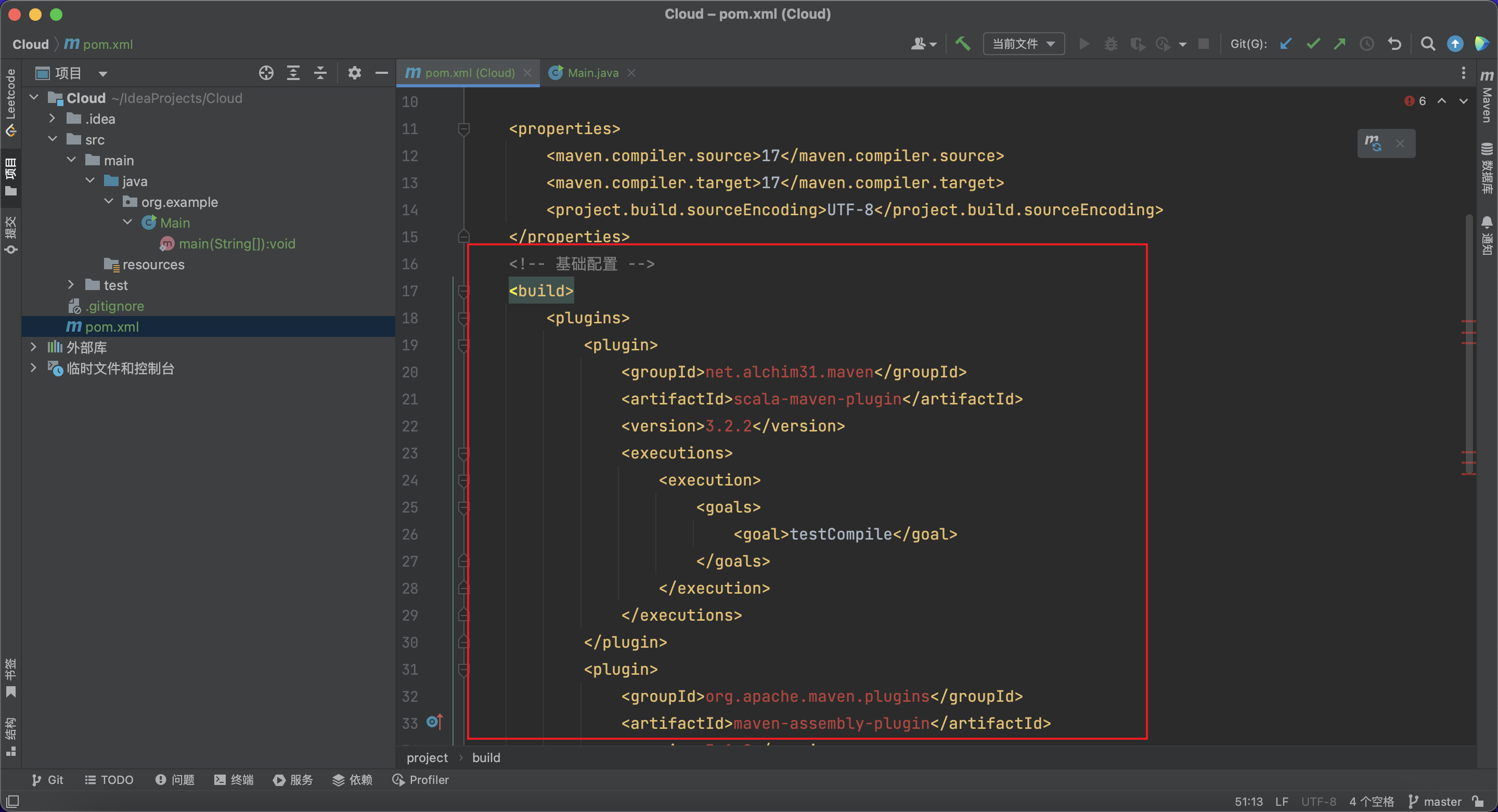
Task: Collapse the src folder
Action: coord(53,139)
